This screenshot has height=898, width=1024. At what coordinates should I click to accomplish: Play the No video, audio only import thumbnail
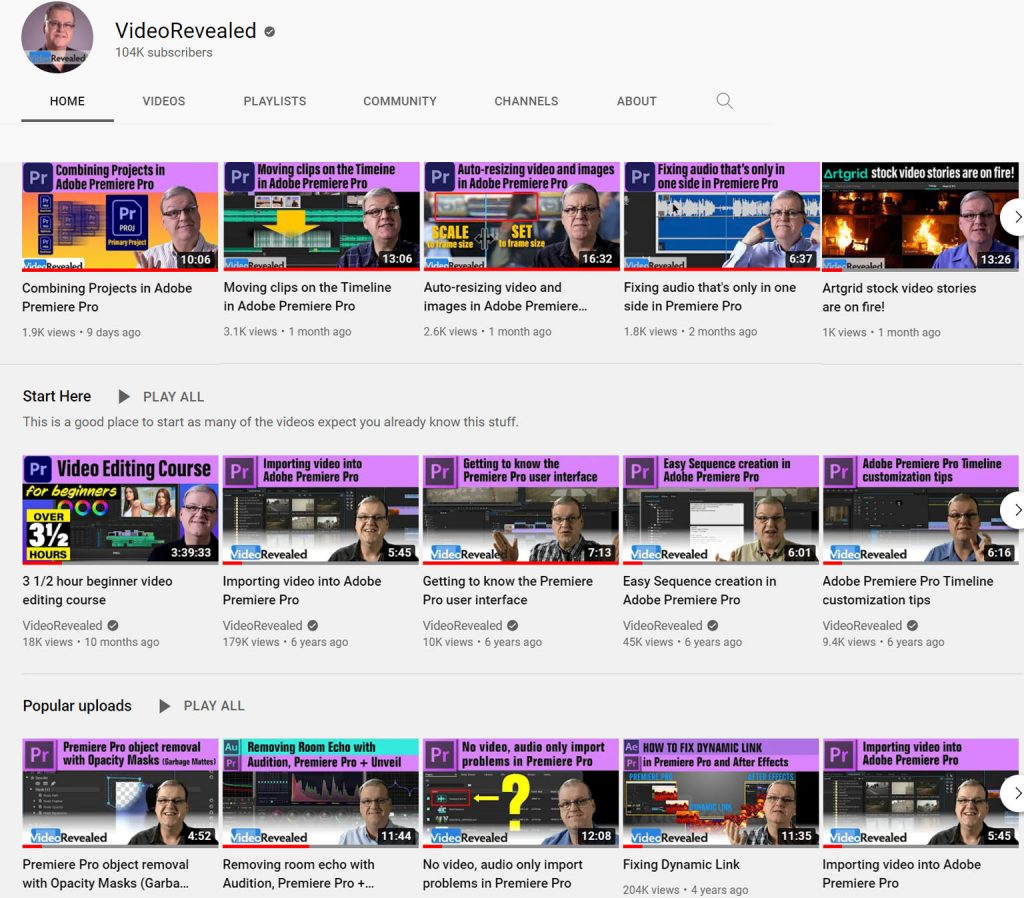click(x=520, y=793)
